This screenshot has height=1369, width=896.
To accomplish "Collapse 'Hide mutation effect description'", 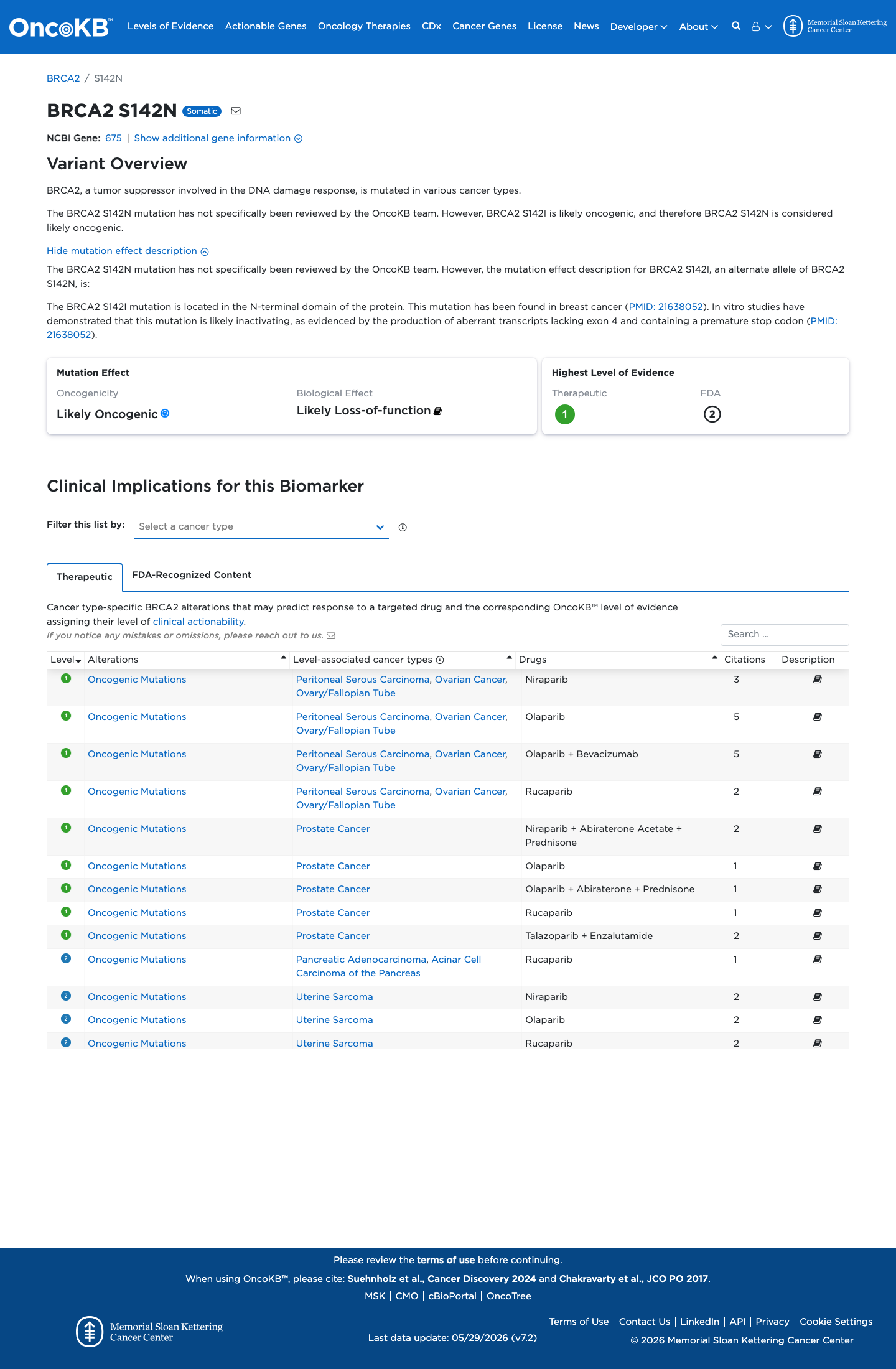I will 128,251.
